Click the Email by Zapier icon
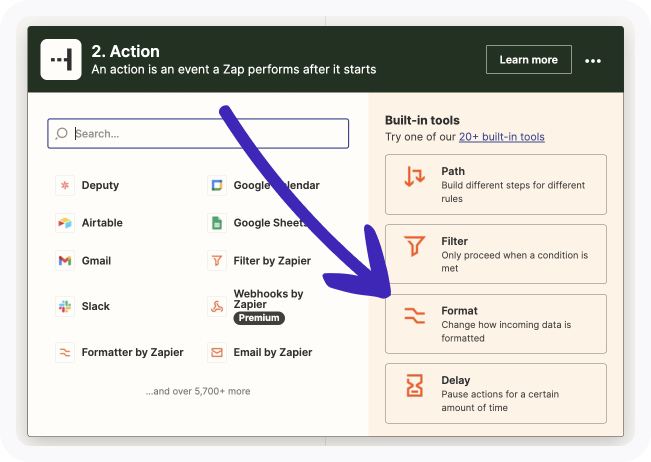This screenshot has height=462, width=651. pyautogui.click(x=216, y=352)
